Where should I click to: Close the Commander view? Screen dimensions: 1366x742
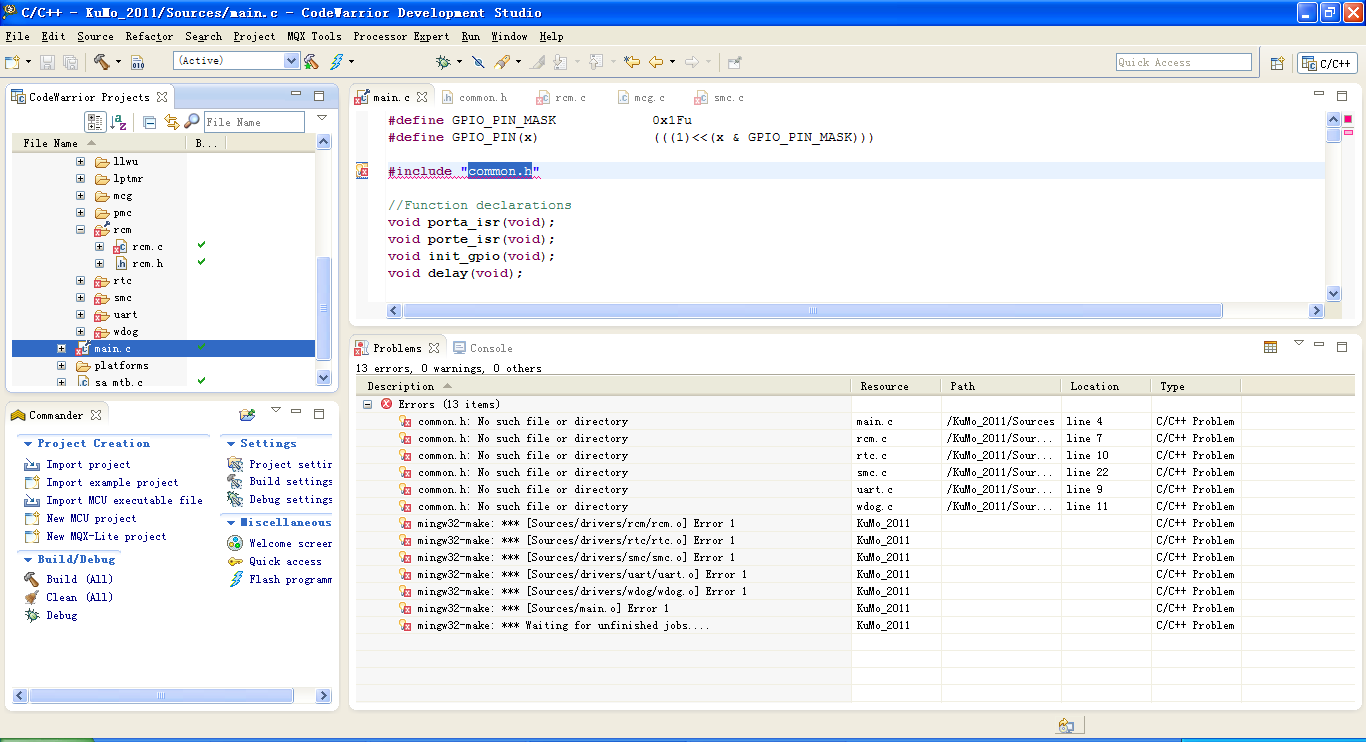coord(96,415)
